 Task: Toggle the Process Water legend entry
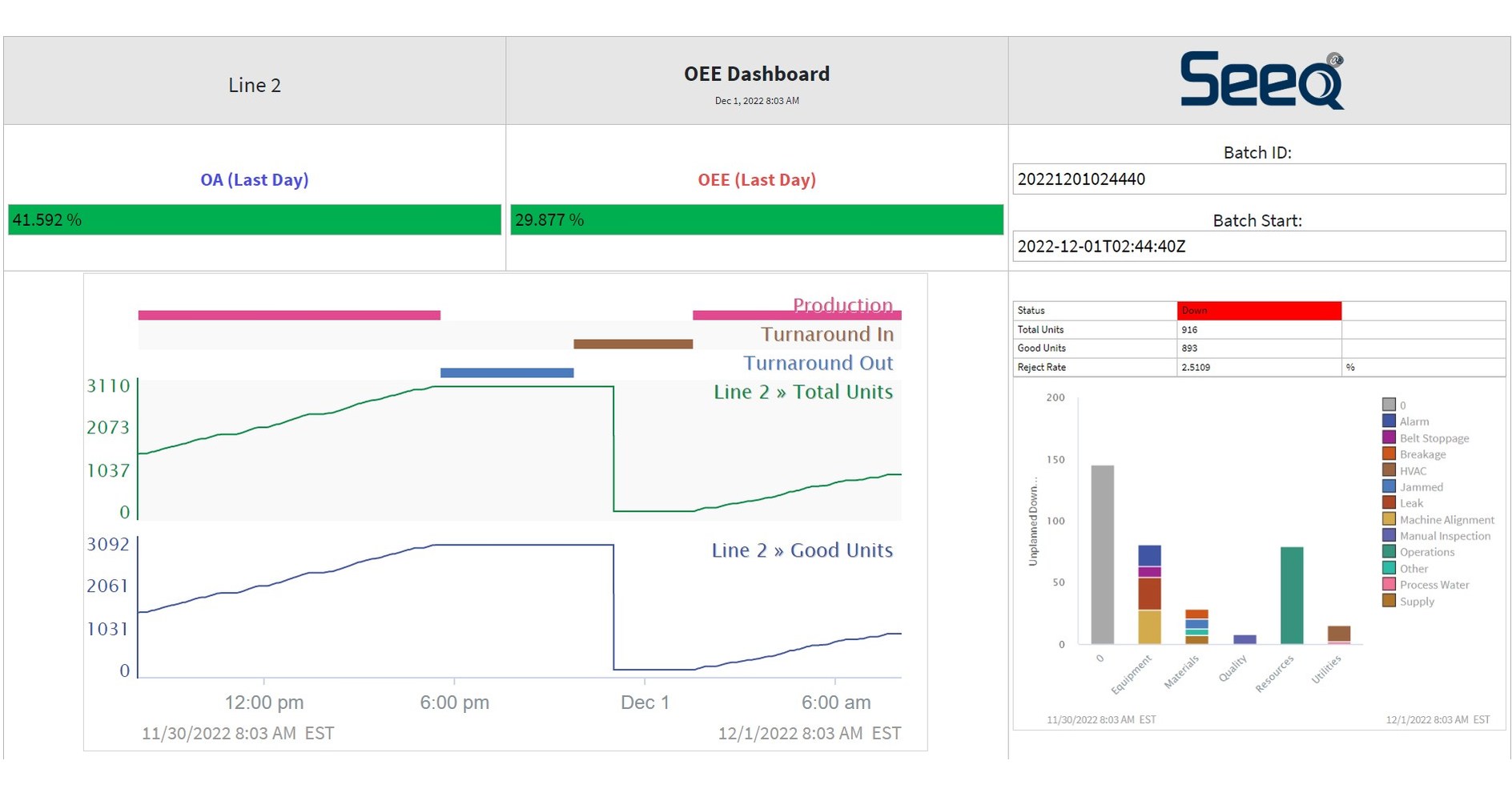pos(1434,585)
